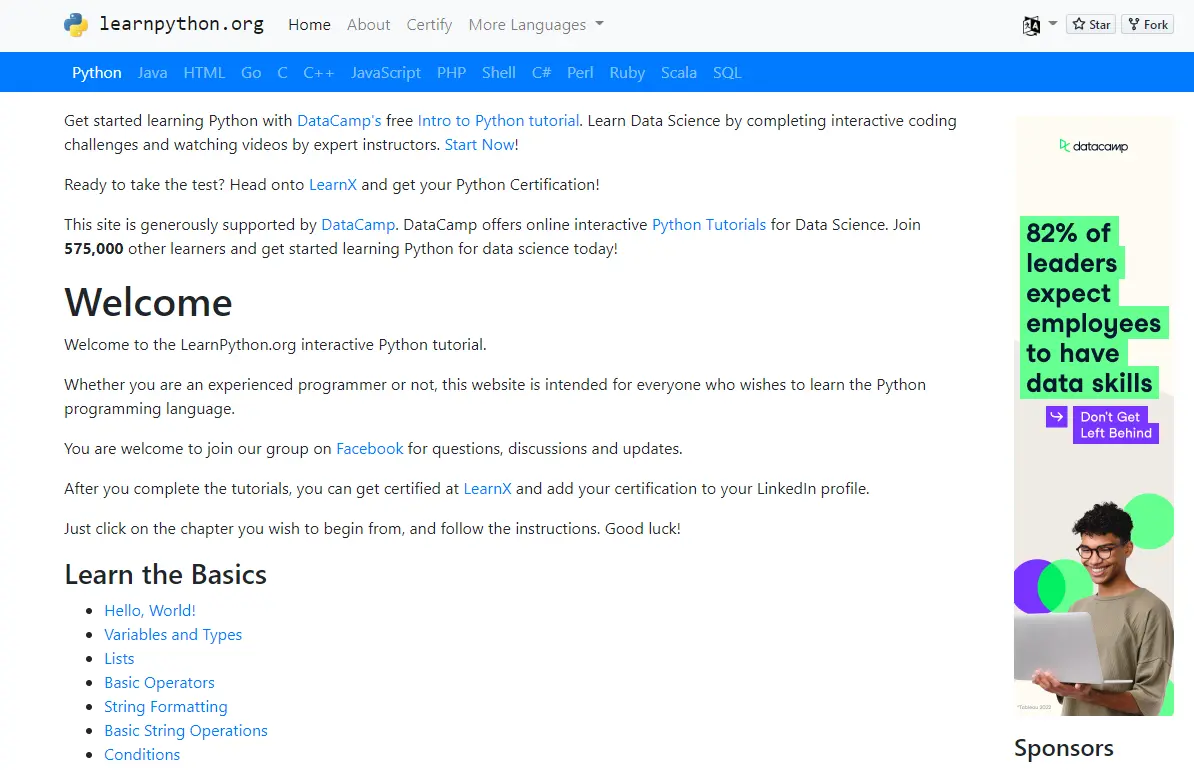
Task: Switch to the Perl tab
Action: pyautogui.click(x=579, y=72)
